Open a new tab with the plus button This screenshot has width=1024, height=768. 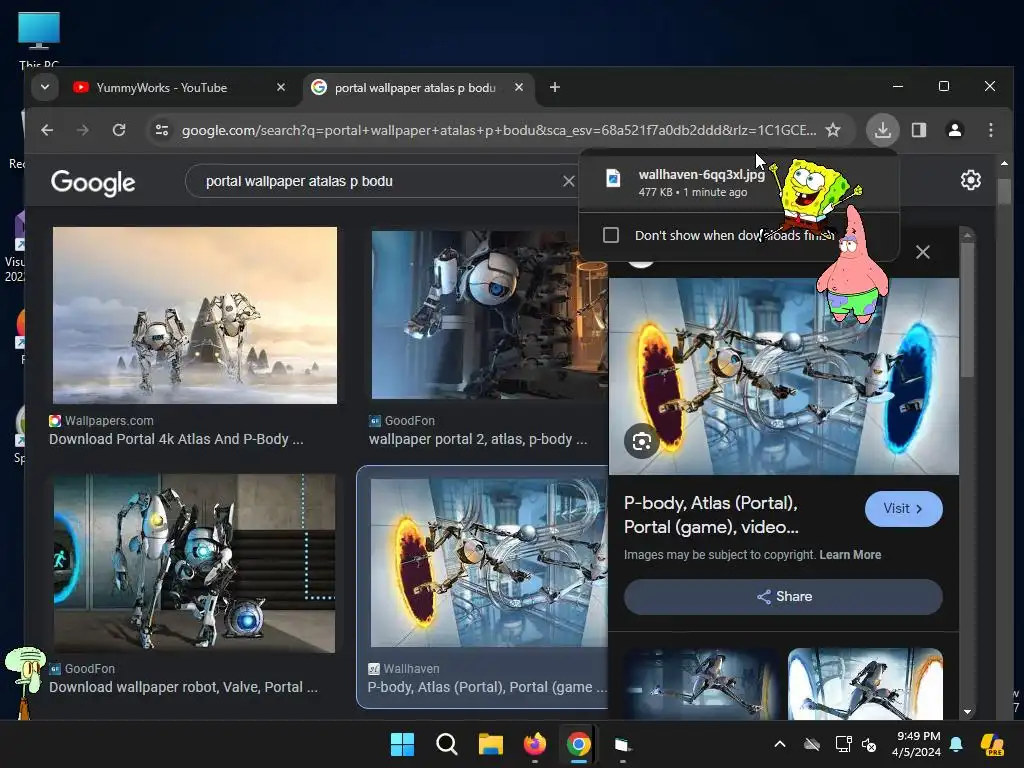click(554, 88)
